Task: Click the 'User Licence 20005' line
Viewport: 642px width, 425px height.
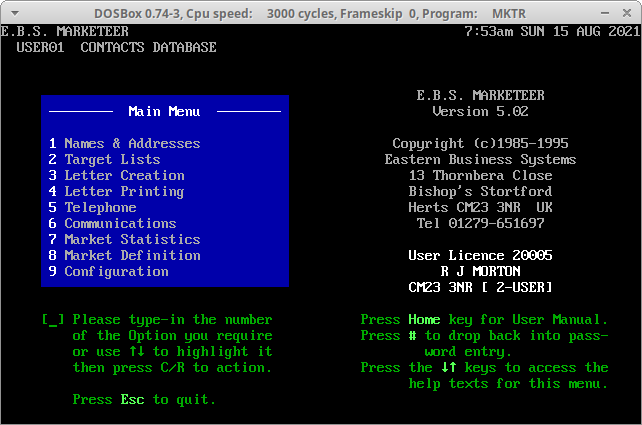Action: pyautogui.click(x=480, y=255)
